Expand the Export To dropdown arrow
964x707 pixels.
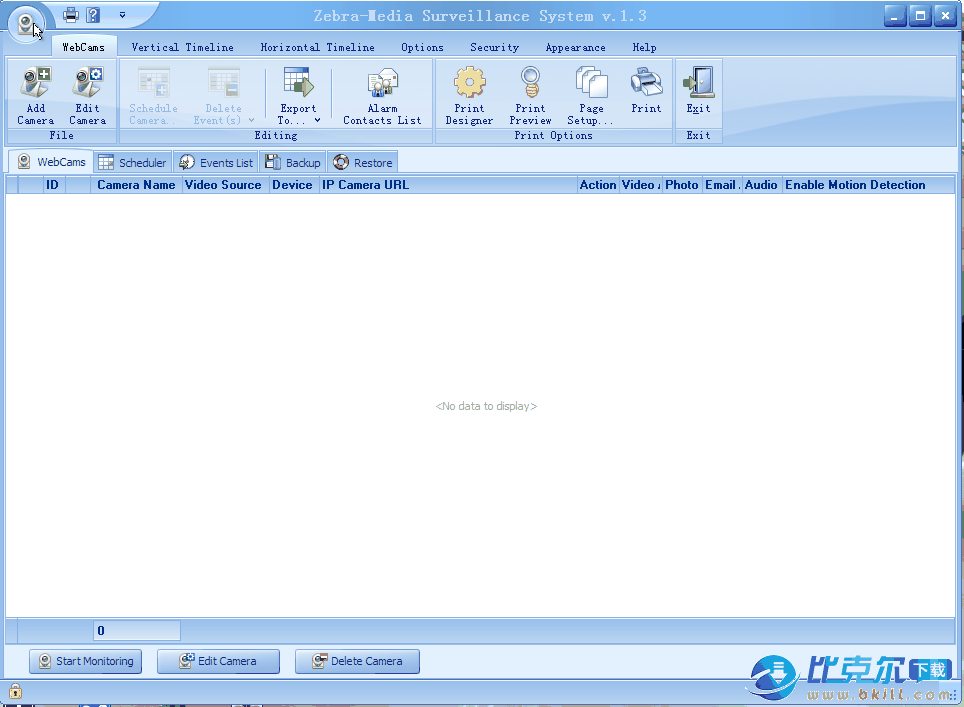pyautogui.click(x=317, y=120)
